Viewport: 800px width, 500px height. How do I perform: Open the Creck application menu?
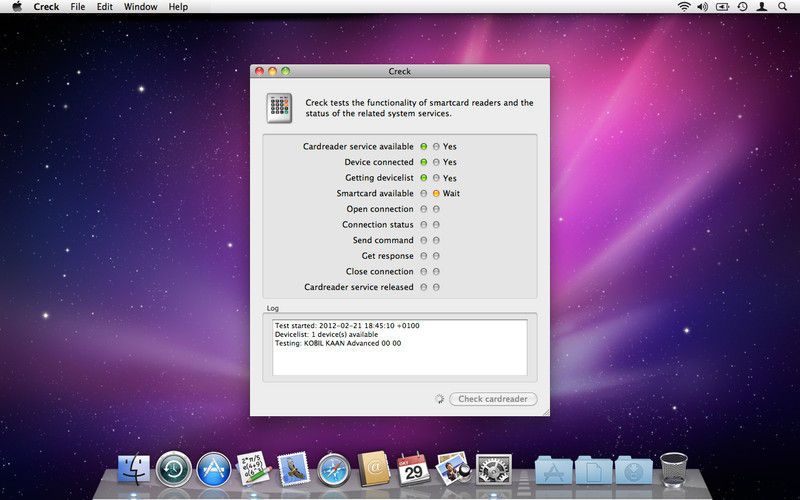pos(46,7)
